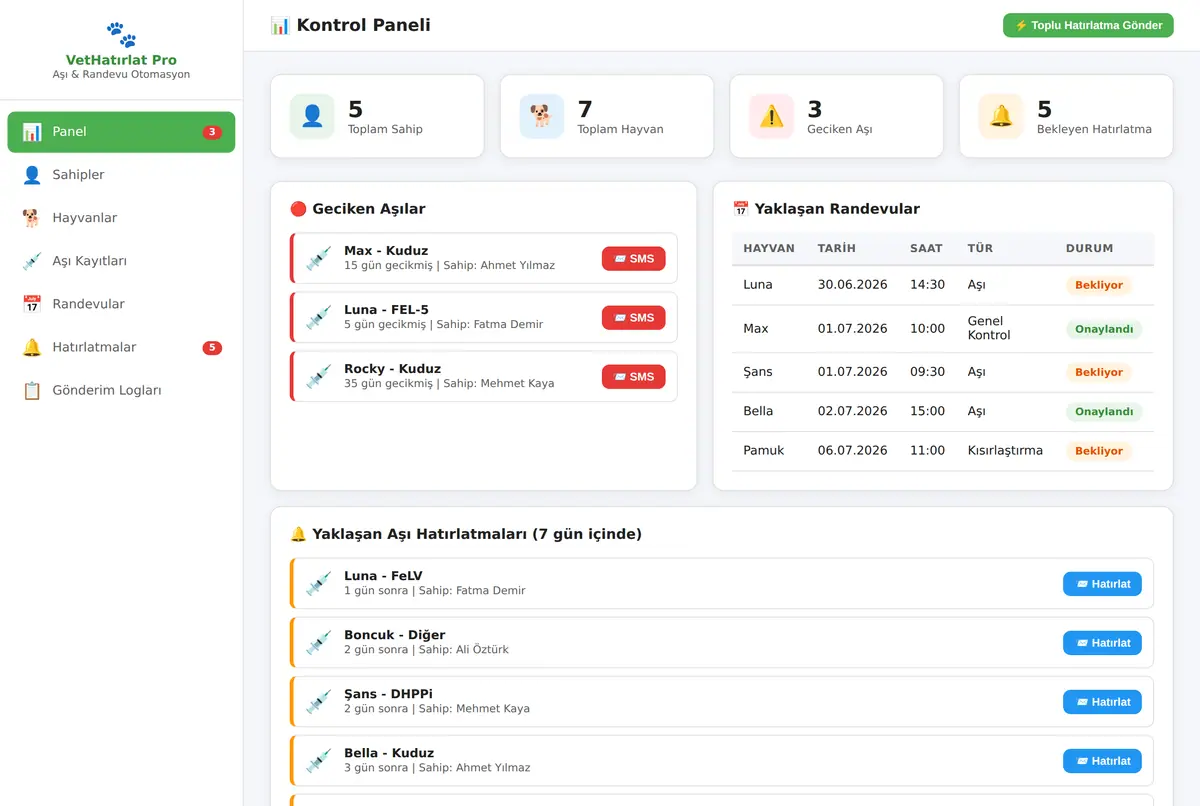Click the bell icon by Yaklaşan Aşı Hatırlatmaları

click(298, 534)
